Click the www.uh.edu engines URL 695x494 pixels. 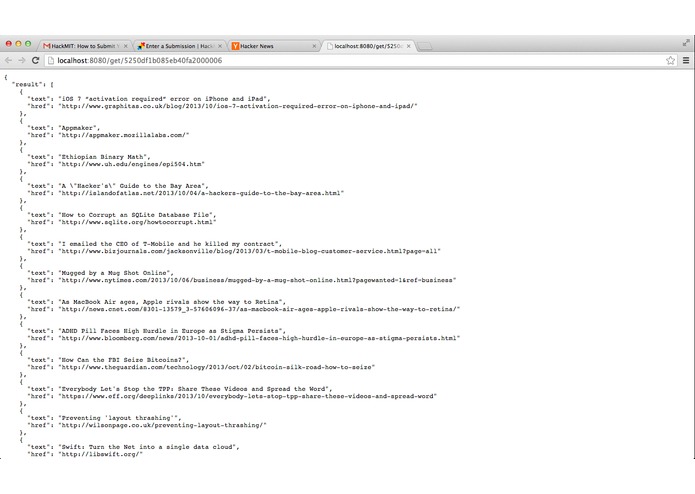132,164
